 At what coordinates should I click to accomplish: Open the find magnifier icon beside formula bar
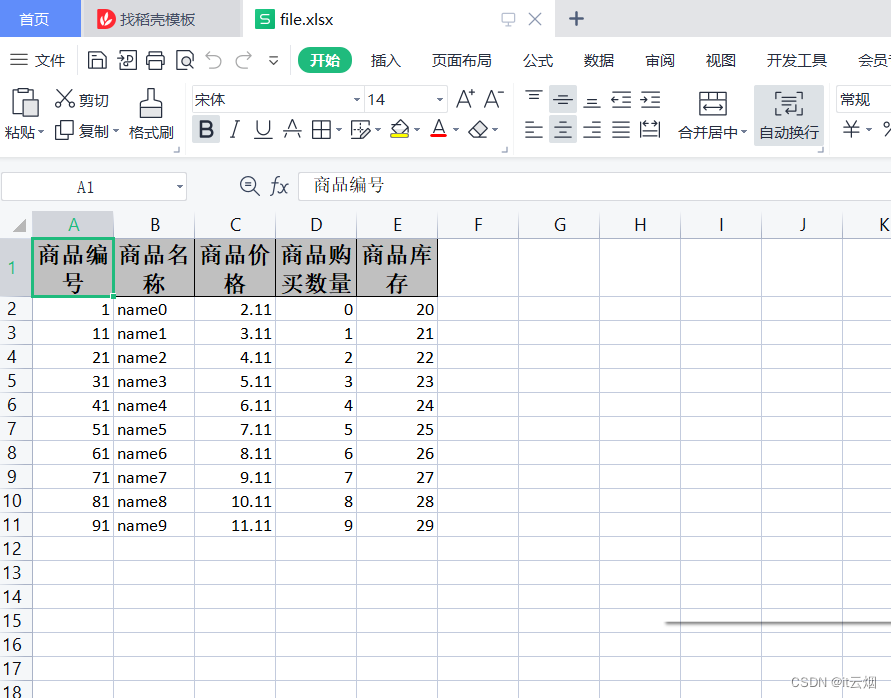(x=249, y=186)
